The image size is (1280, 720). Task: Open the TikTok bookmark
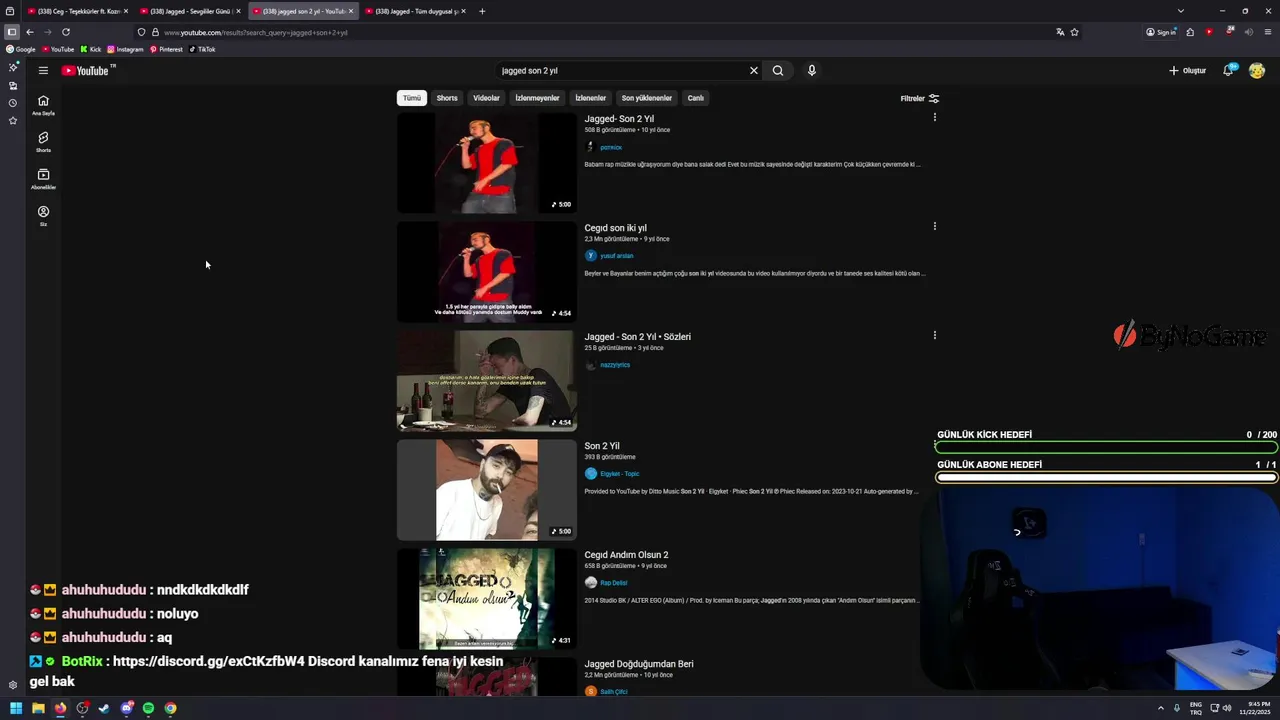tap(202, 49)
